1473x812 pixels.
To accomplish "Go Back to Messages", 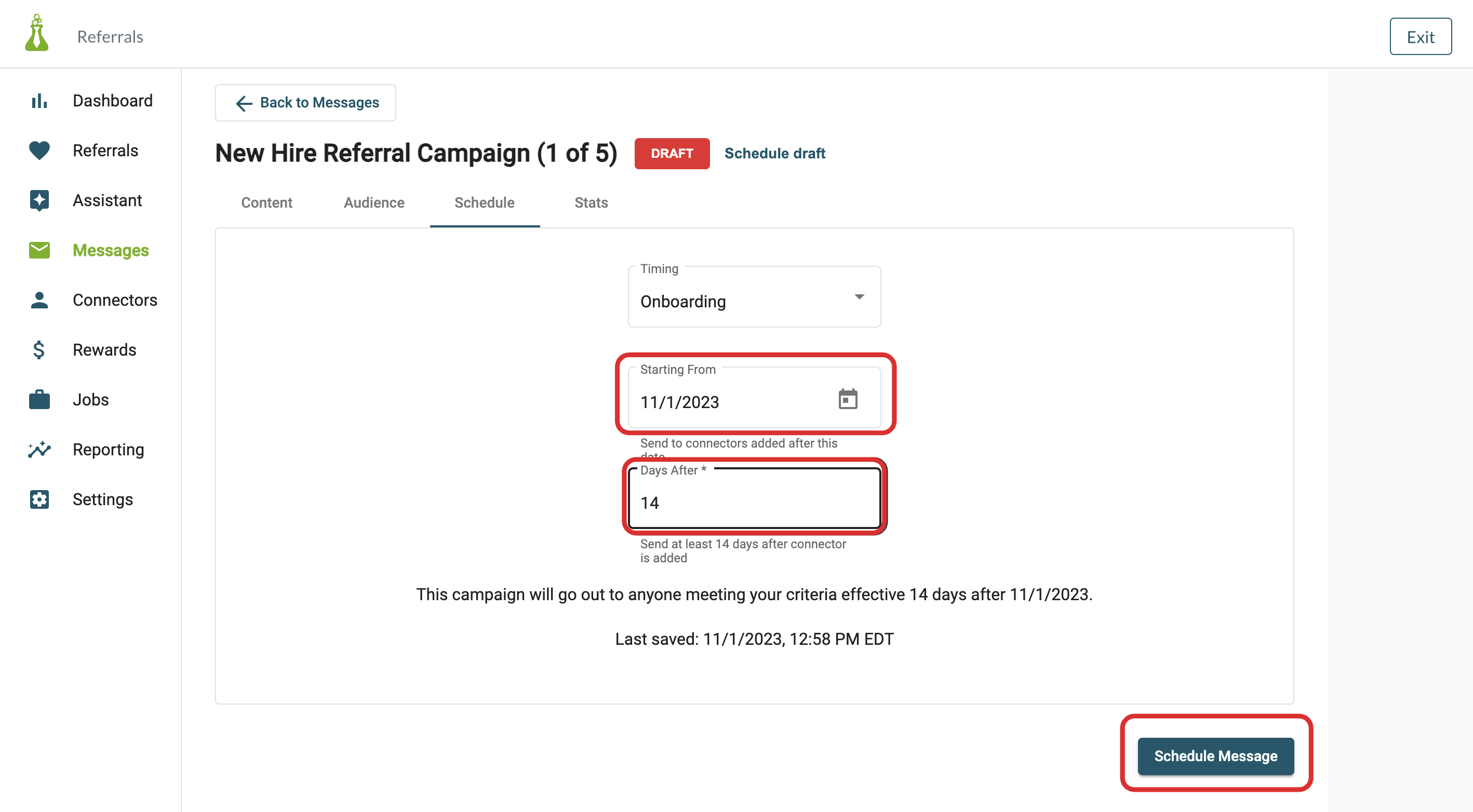I will pyautogui.click(x=305, y=102).
